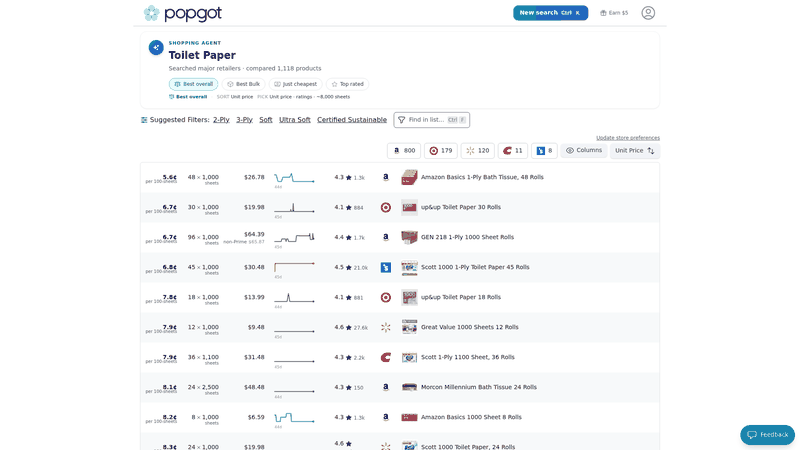Open up&up Toilet Paper 18 Rolls title

pyautogui.click(x=461, y=297)
